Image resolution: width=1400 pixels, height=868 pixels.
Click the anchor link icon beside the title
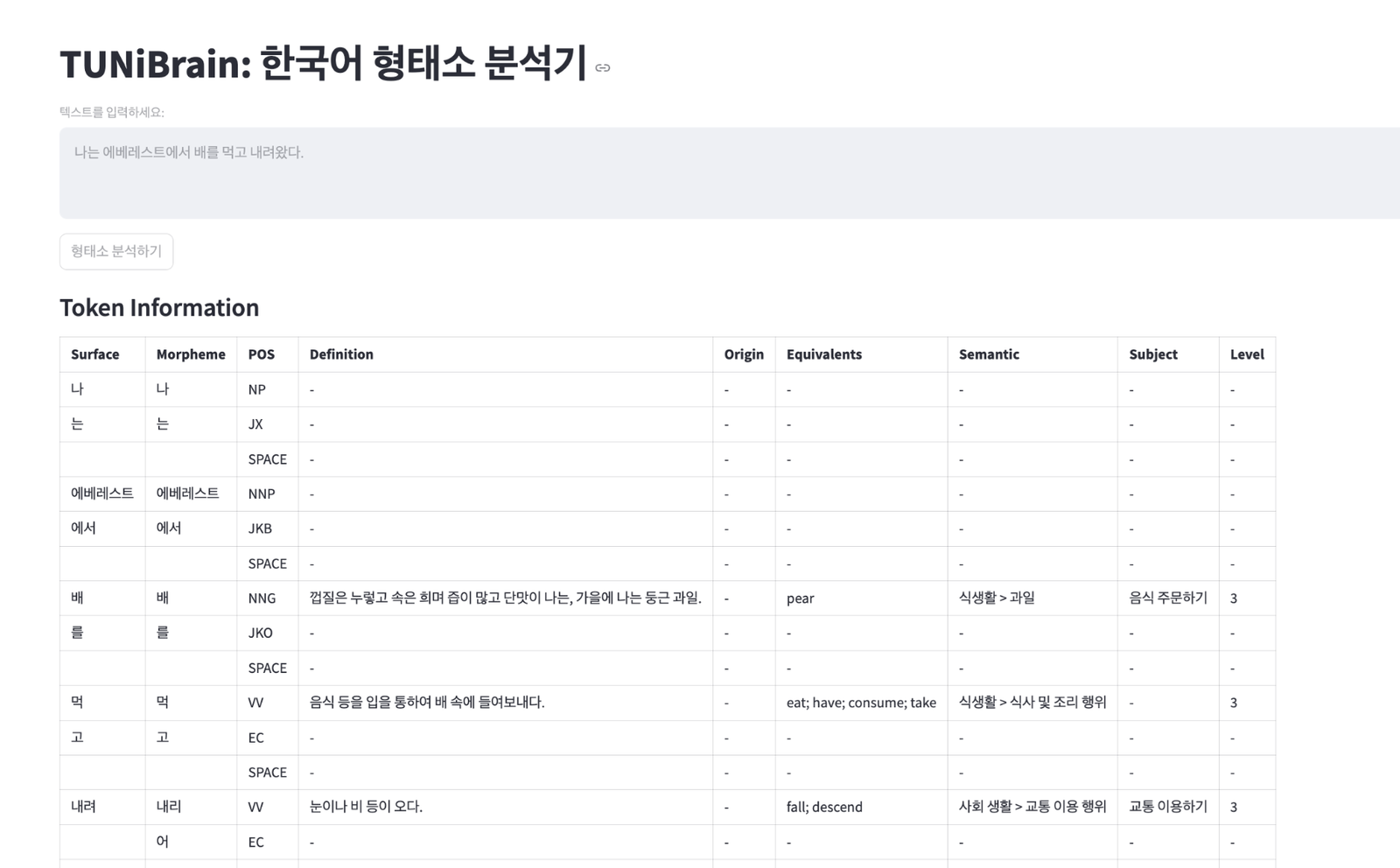pyautogui.click(x=602, y=68)
